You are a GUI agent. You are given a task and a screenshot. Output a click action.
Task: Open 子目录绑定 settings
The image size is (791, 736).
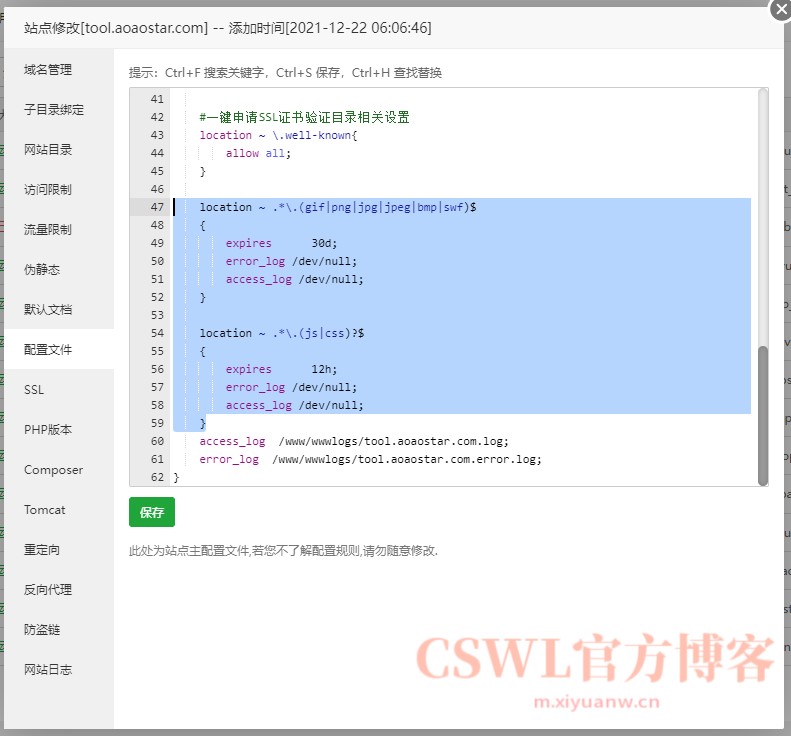(x=54, y=110)
